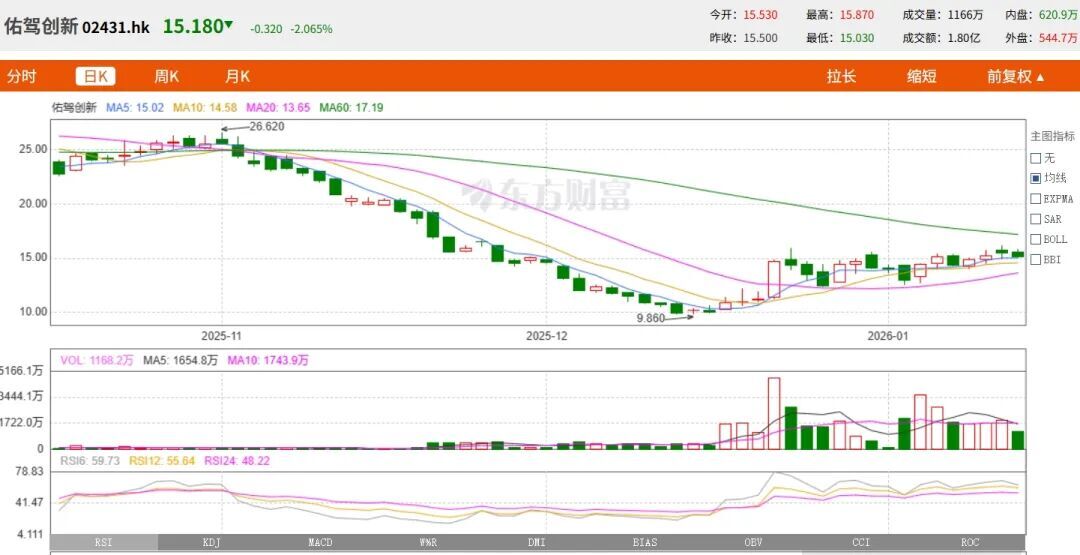Image resolution: width=1080 pixels, height=555 pixels.
Task: Click the 缩短 shorten button
Action: tap(922, 76)
